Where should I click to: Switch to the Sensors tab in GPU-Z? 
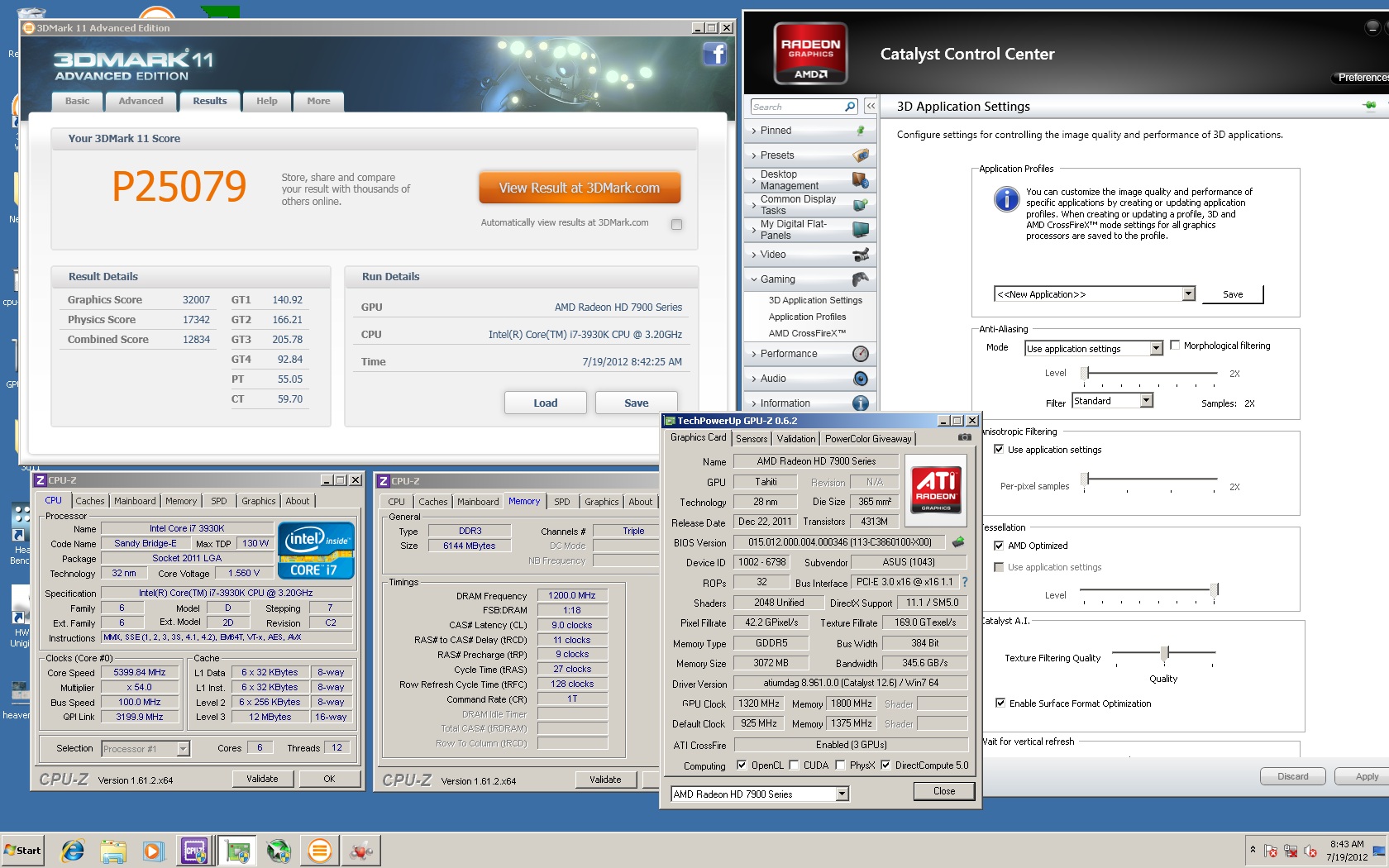coord(752,439)
